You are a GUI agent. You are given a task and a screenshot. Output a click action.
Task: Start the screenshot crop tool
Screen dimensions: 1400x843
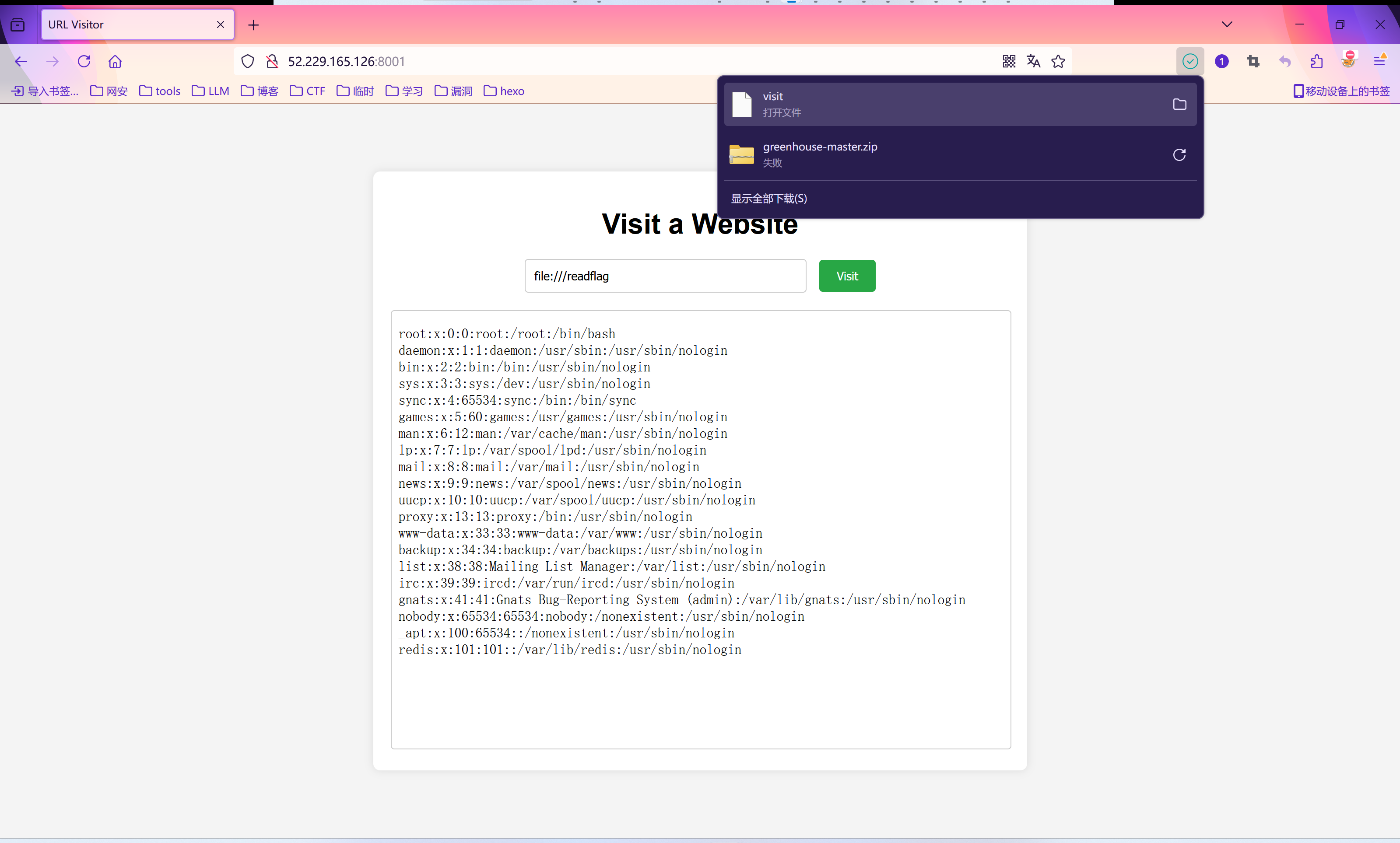click(1253, 61)
